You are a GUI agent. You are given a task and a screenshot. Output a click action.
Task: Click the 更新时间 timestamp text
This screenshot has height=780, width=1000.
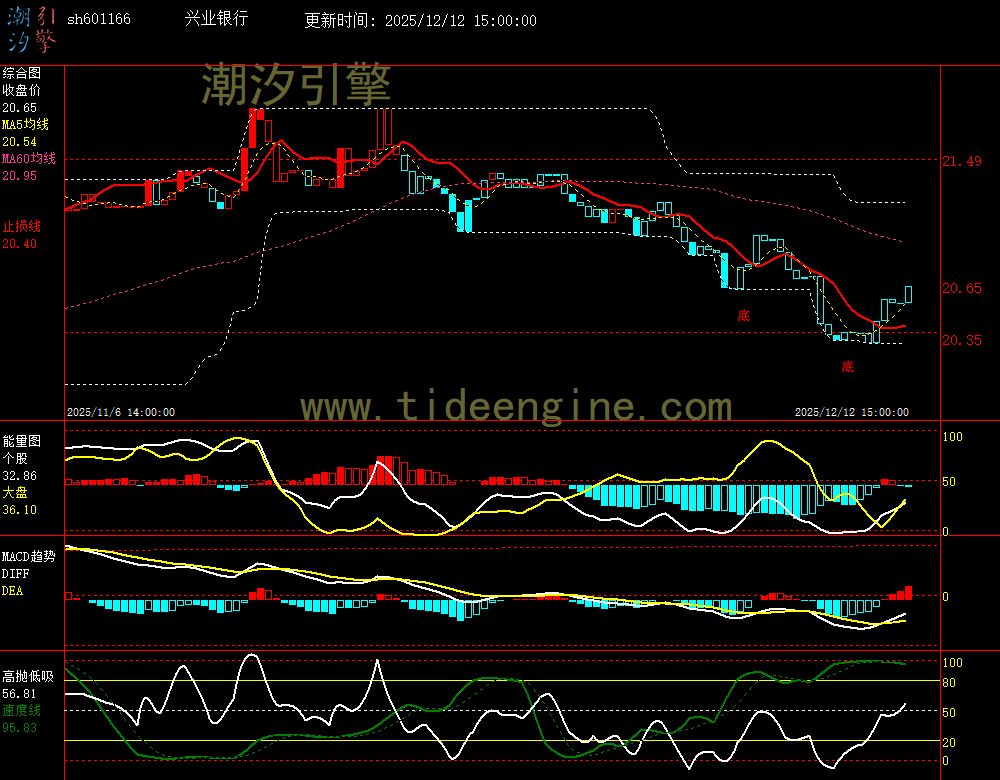[420, 21]
